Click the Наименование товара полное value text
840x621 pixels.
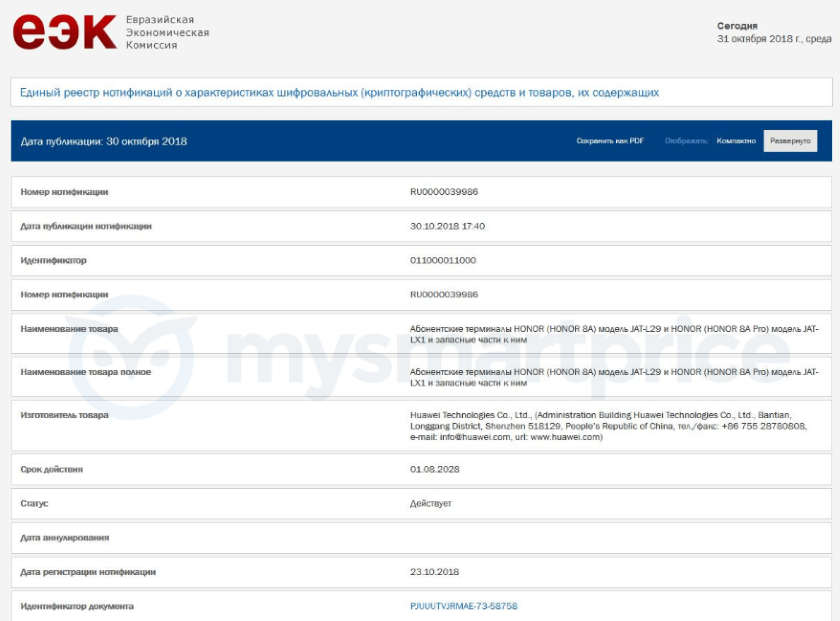[x=614, y=377]
